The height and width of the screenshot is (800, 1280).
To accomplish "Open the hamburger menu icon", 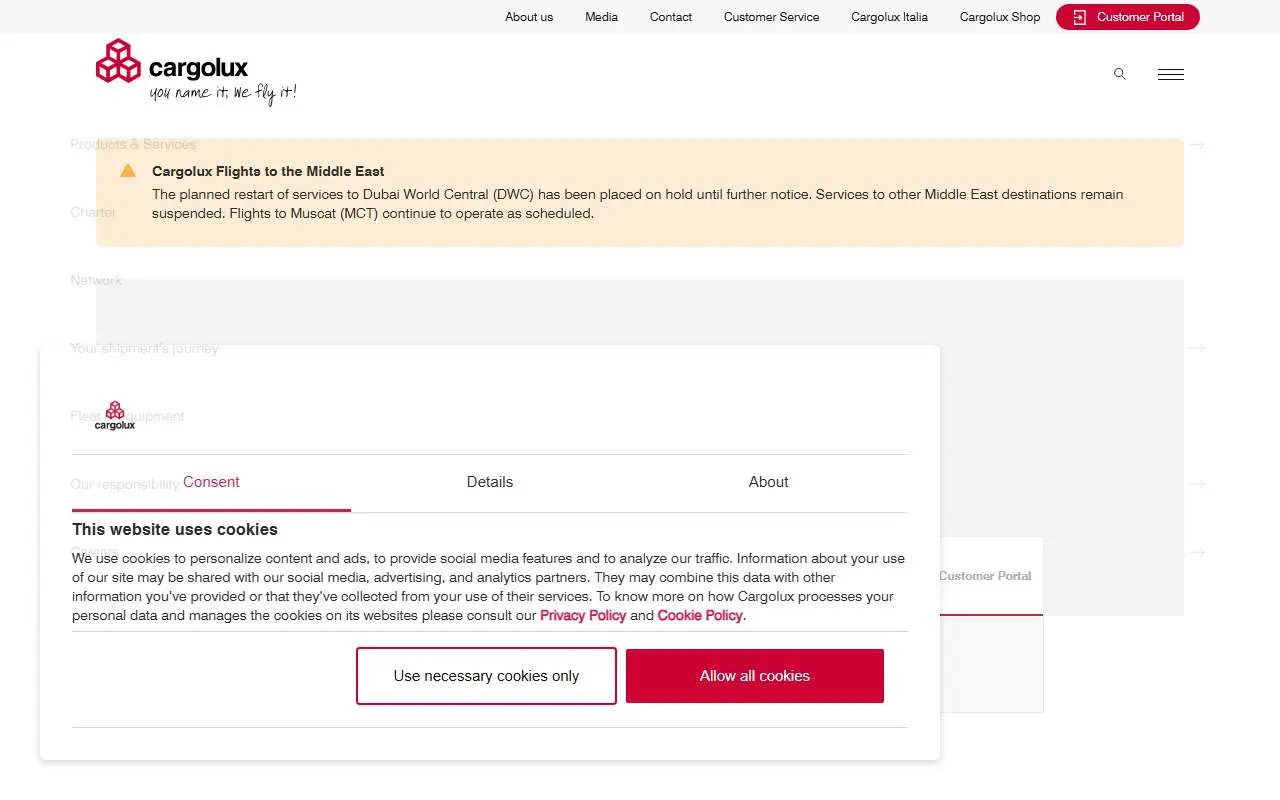I will [x=1171, y=74].
